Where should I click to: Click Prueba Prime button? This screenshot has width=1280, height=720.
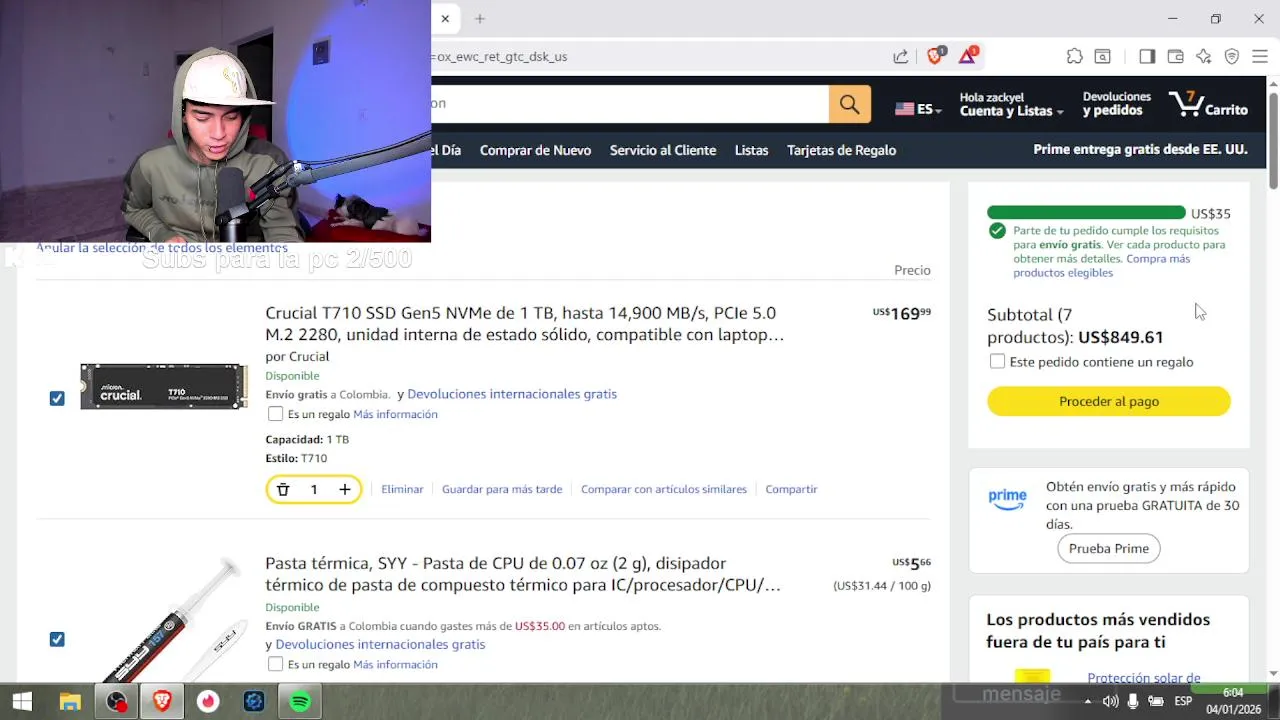coord(1108,548)
